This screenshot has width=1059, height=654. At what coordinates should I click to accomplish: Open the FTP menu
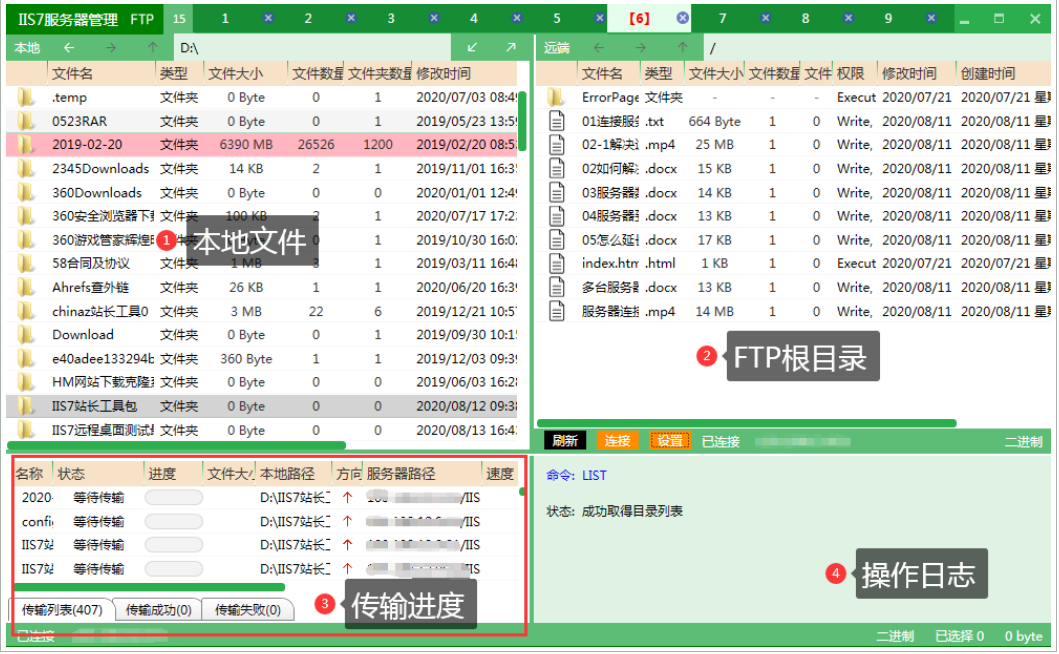click(x=141, y=17)
